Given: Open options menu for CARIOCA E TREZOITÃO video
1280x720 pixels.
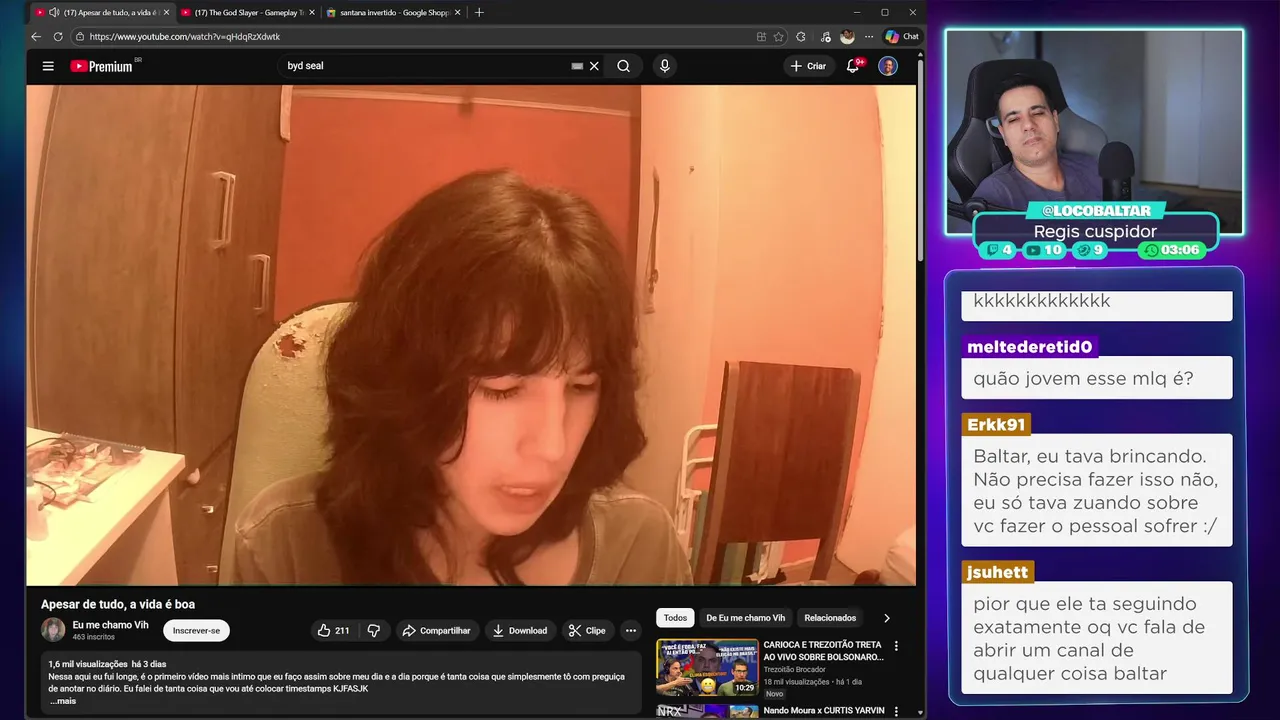Looking at the screenshot, I should coord(896,646).
